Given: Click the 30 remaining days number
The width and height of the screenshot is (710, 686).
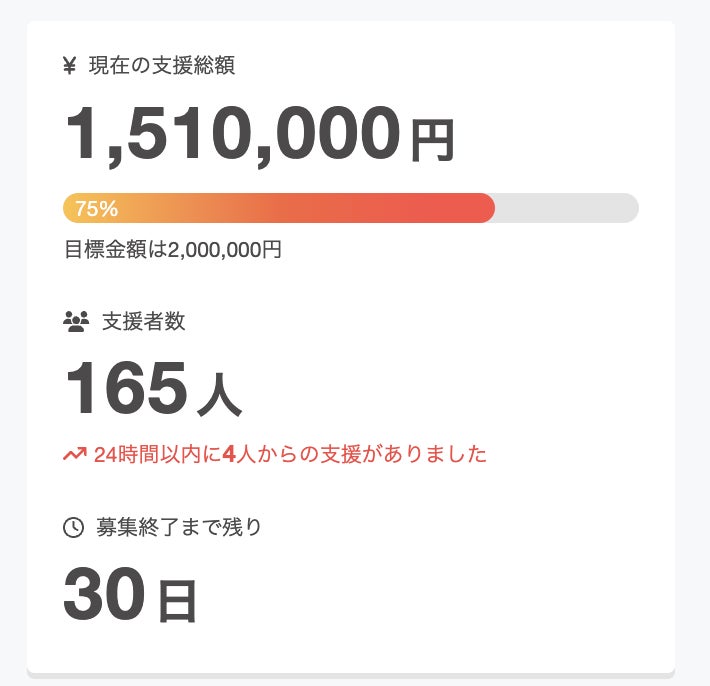Looking at the screenshot, I should pos(105,594).
